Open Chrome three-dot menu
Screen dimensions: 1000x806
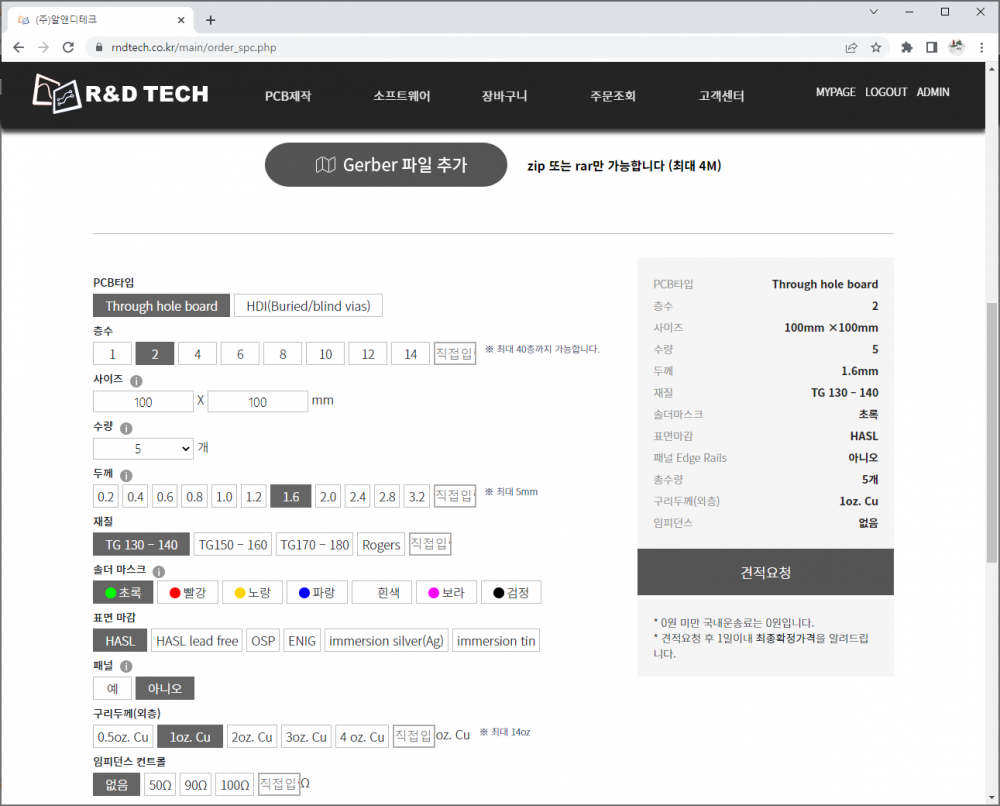pos(981,47)
